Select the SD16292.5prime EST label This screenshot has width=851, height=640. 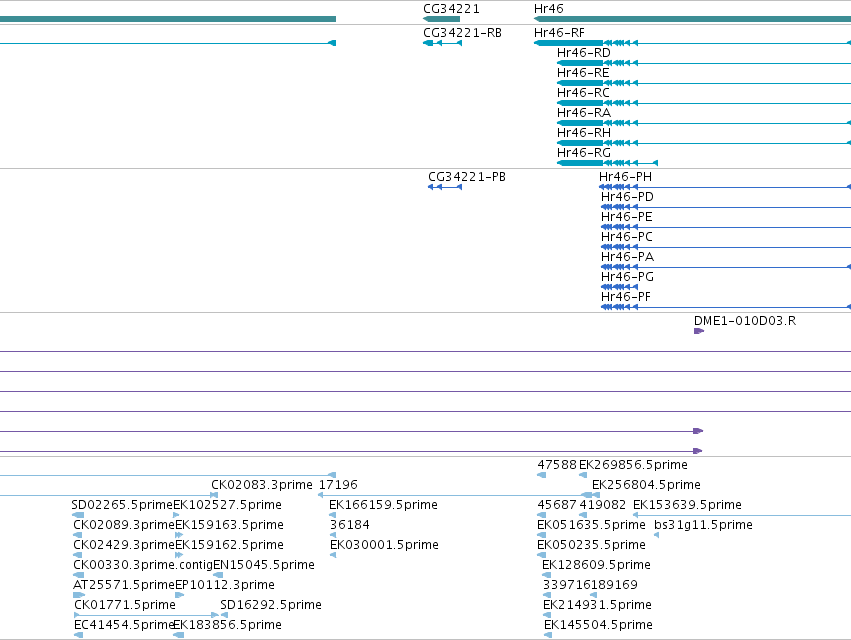click(x=271, y=604)
